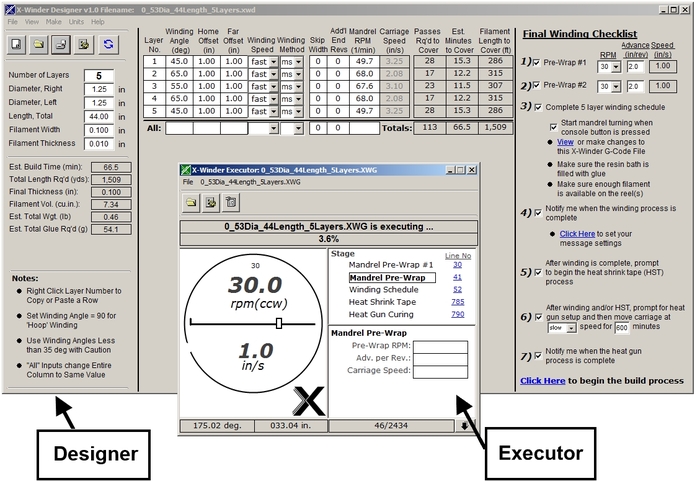The image size is (700, 481).
Task: Click the New file icon in Designer toolbar
Action: click(17, 44)
